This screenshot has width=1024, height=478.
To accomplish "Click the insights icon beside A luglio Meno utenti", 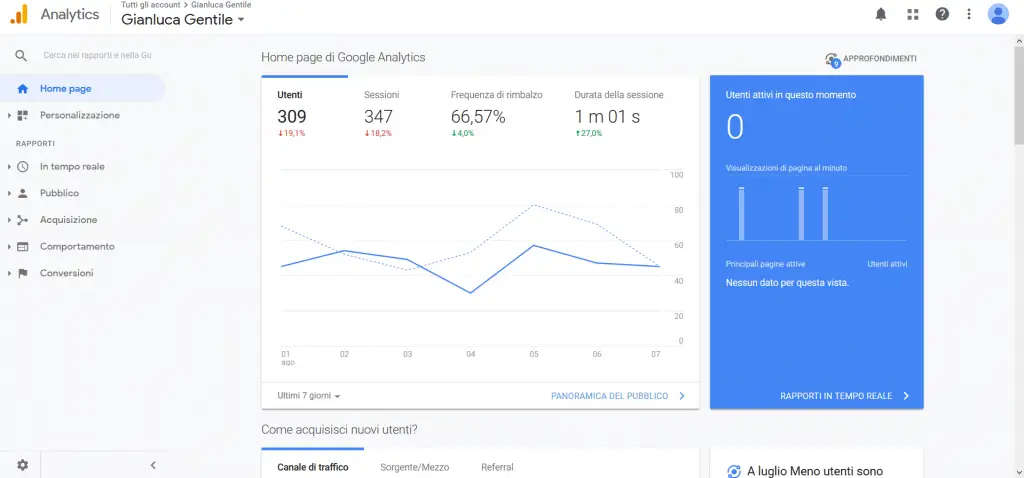I will tap(733, 471).
